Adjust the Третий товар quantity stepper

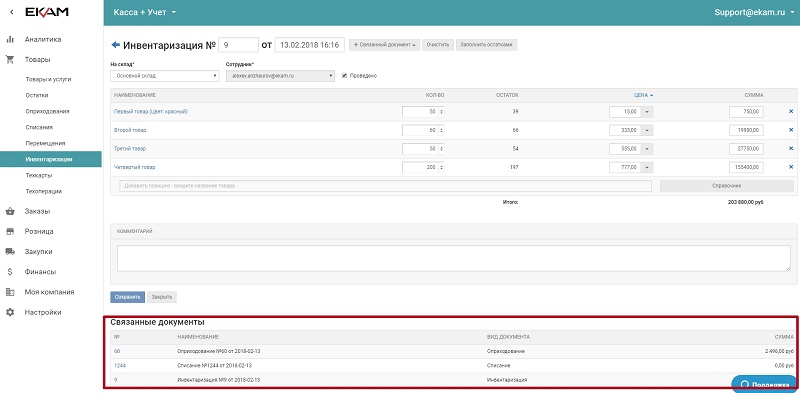[441, 149]
